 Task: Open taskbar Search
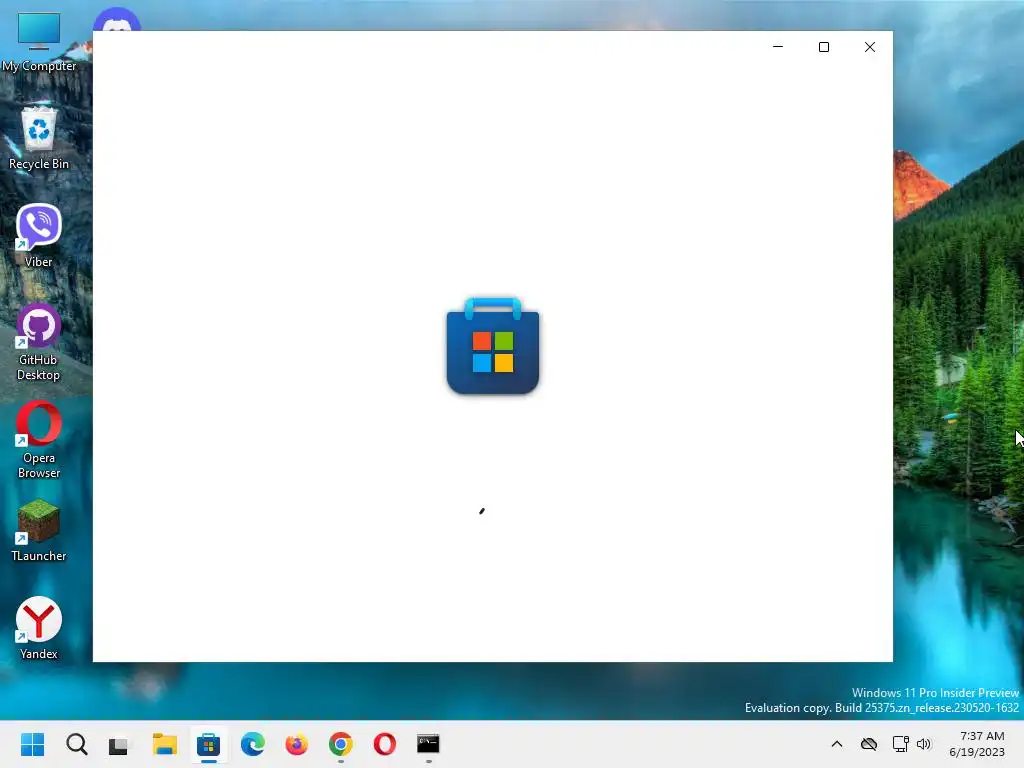tap(76, 744)
